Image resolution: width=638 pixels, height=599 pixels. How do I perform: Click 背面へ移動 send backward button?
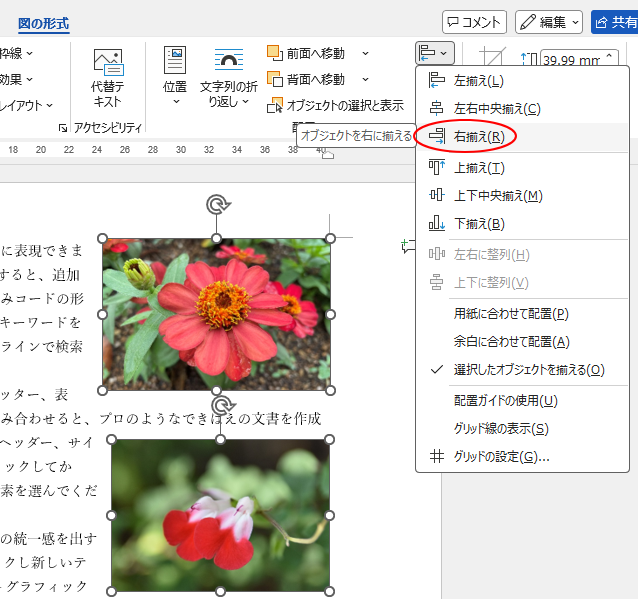tap(306, 79)
